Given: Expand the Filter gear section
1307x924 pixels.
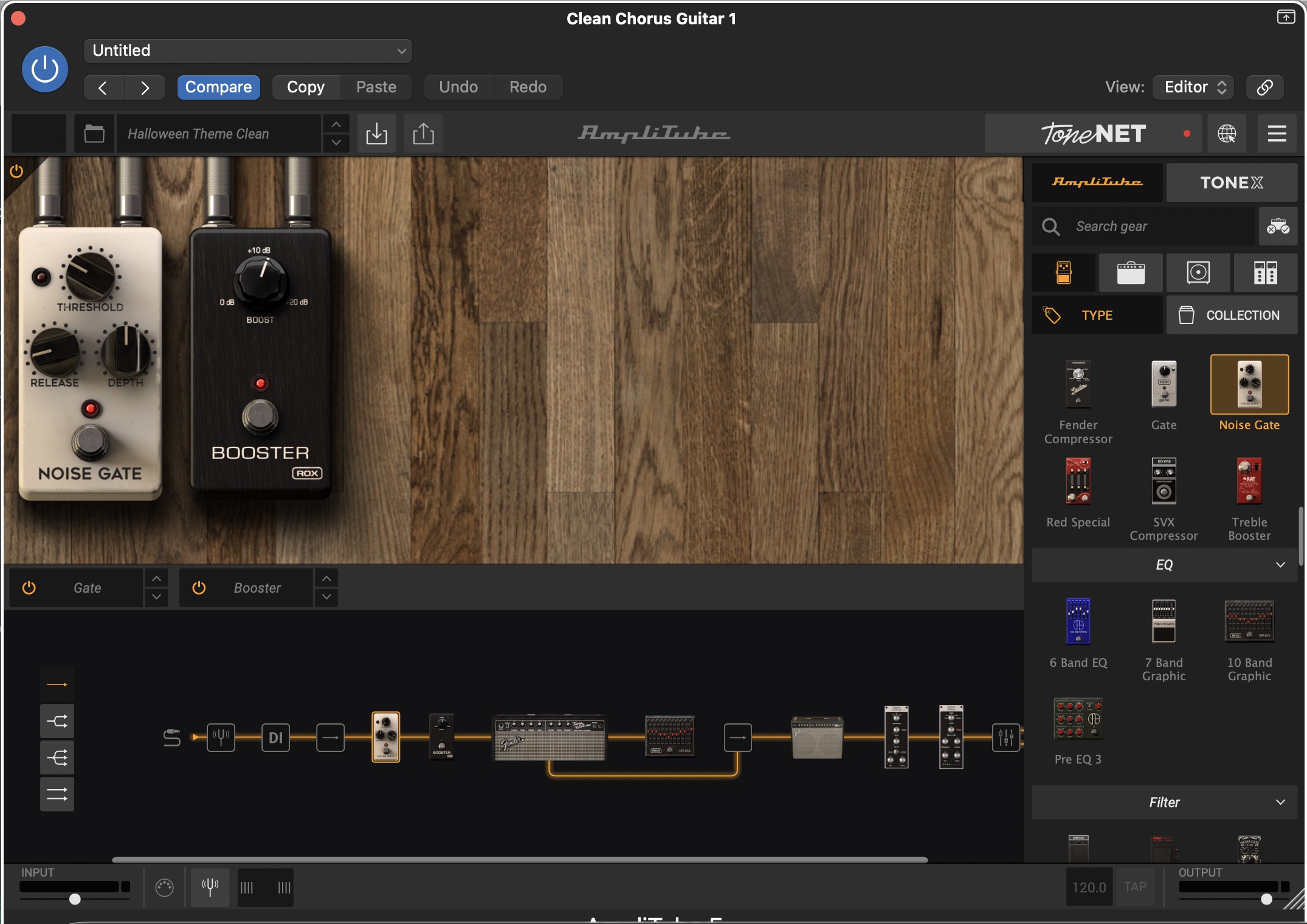Looking at the screenshot, I should [1164, 802].
